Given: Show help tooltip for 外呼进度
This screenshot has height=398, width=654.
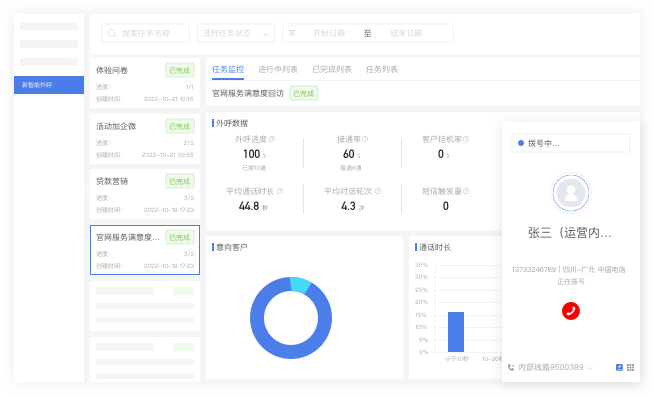Looking at the screenshot, I should click(272, 139).
